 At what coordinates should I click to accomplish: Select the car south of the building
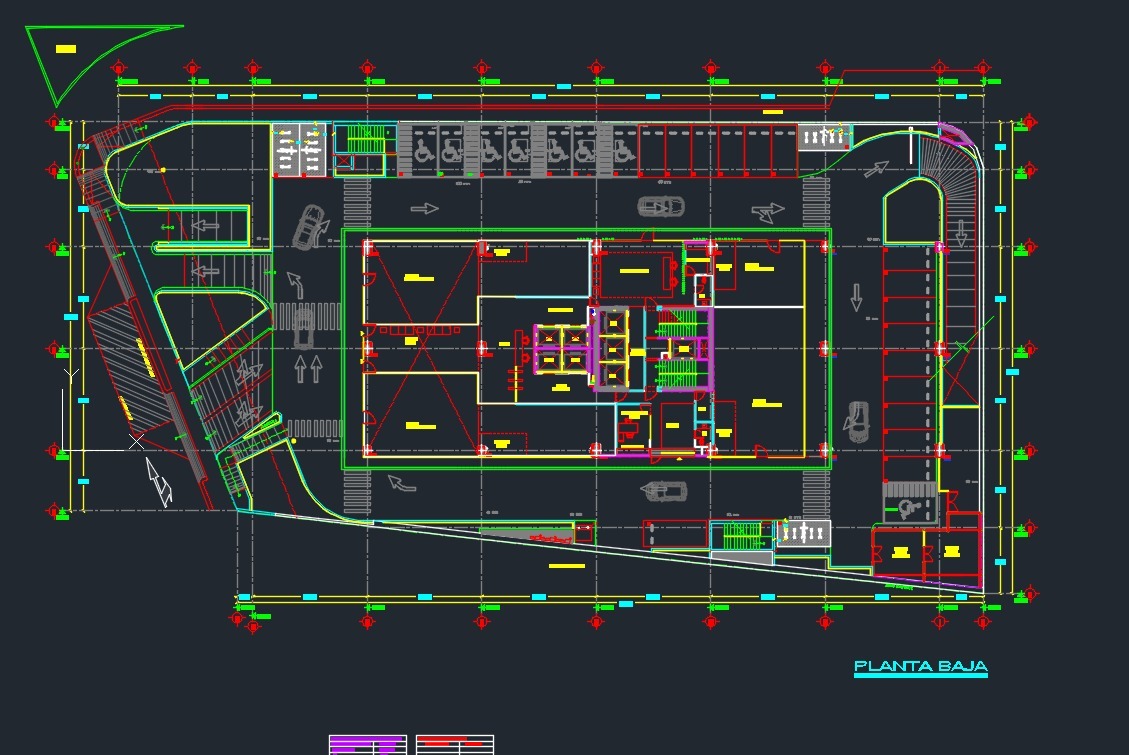(x=667, y=491)
